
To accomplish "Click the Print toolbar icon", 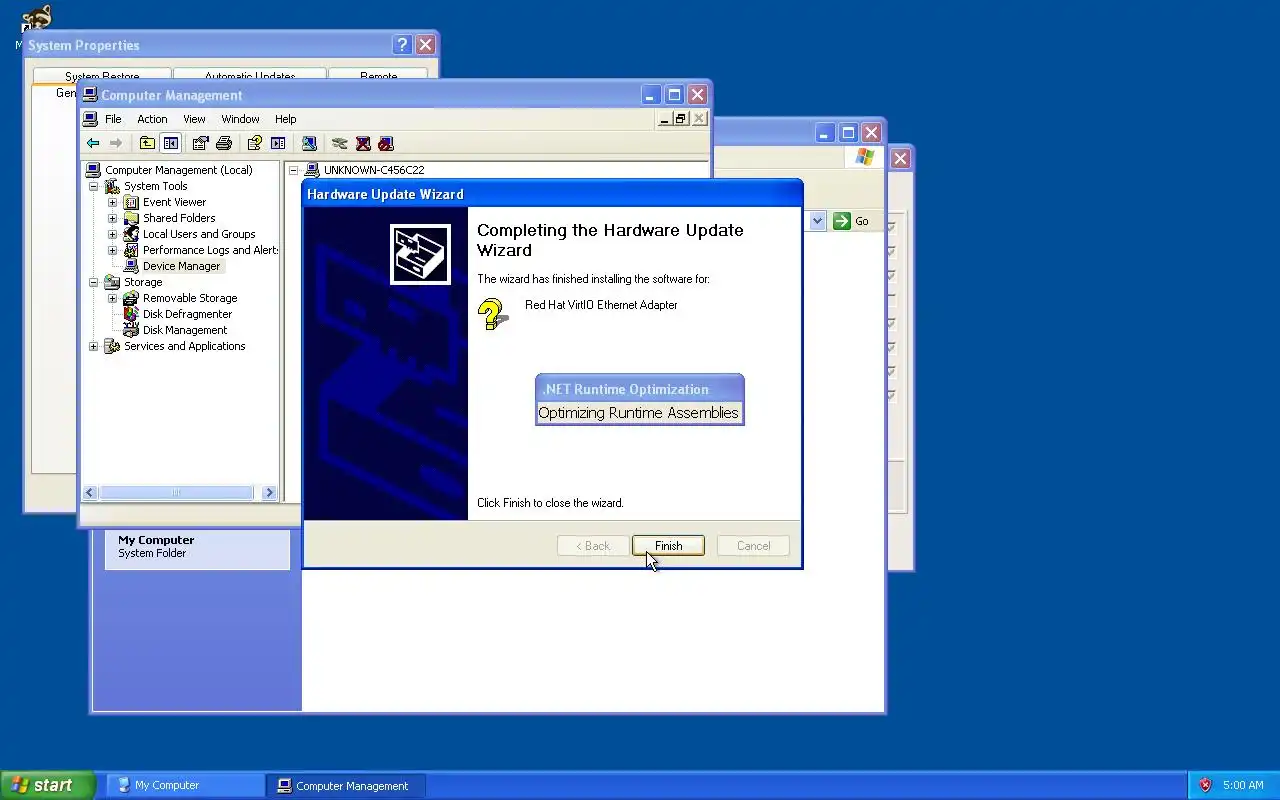I will [224, 143].
